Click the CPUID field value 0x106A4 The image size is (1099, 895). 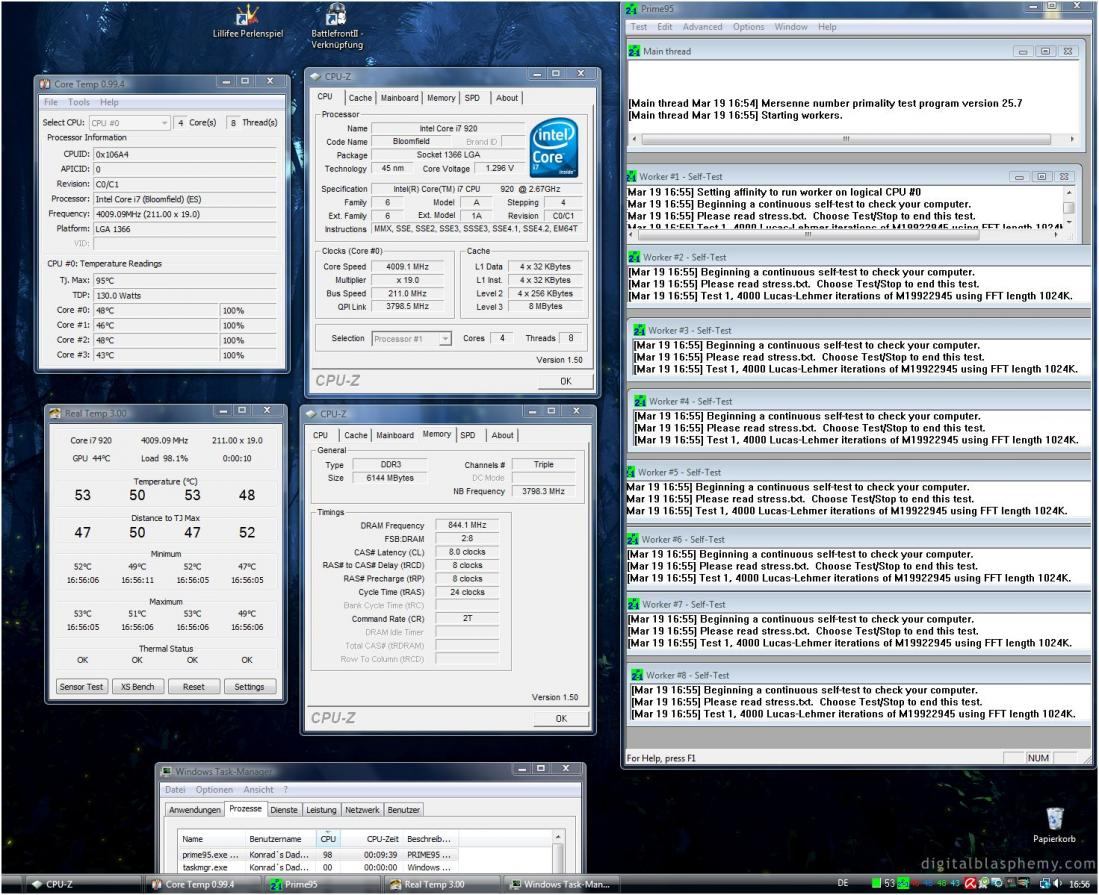tap(185, 154)
